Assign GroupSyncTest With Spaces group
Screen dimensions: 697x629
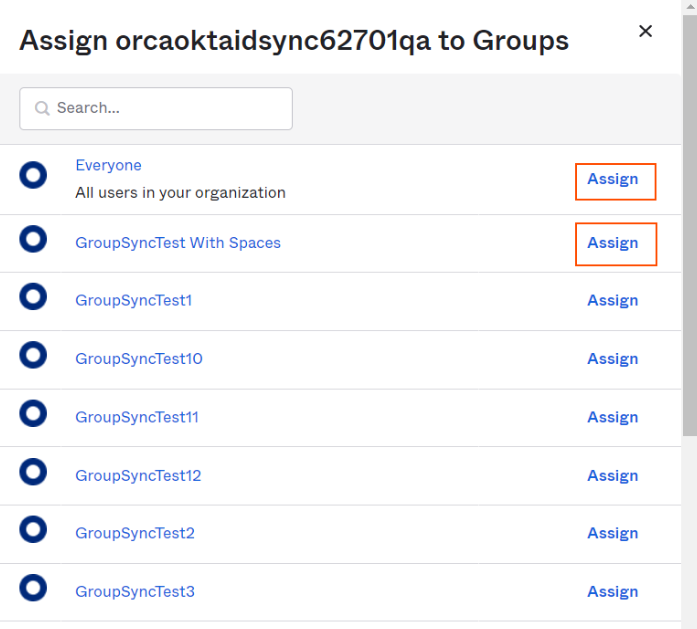point(616,244)
